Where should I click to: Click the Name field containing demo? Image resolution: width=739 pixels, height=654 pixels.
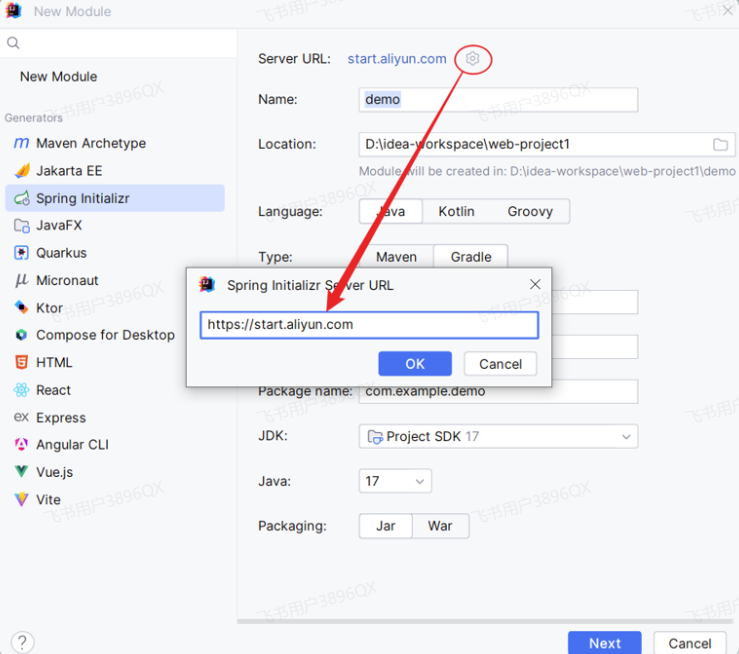(498, 99)
